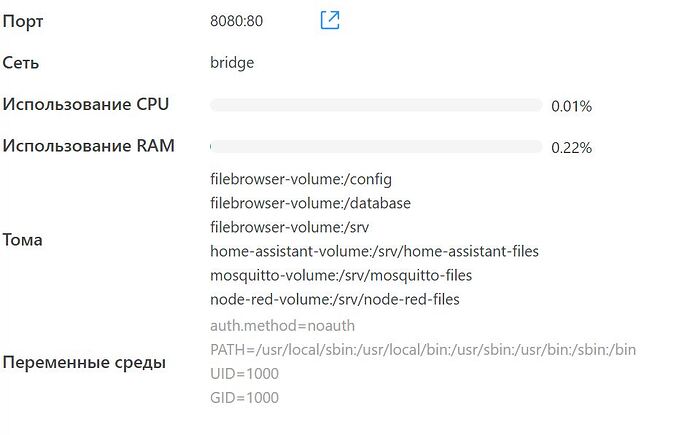
Task: Open port 8080:80 via external link icon
Action: click(x=330, y=20)
